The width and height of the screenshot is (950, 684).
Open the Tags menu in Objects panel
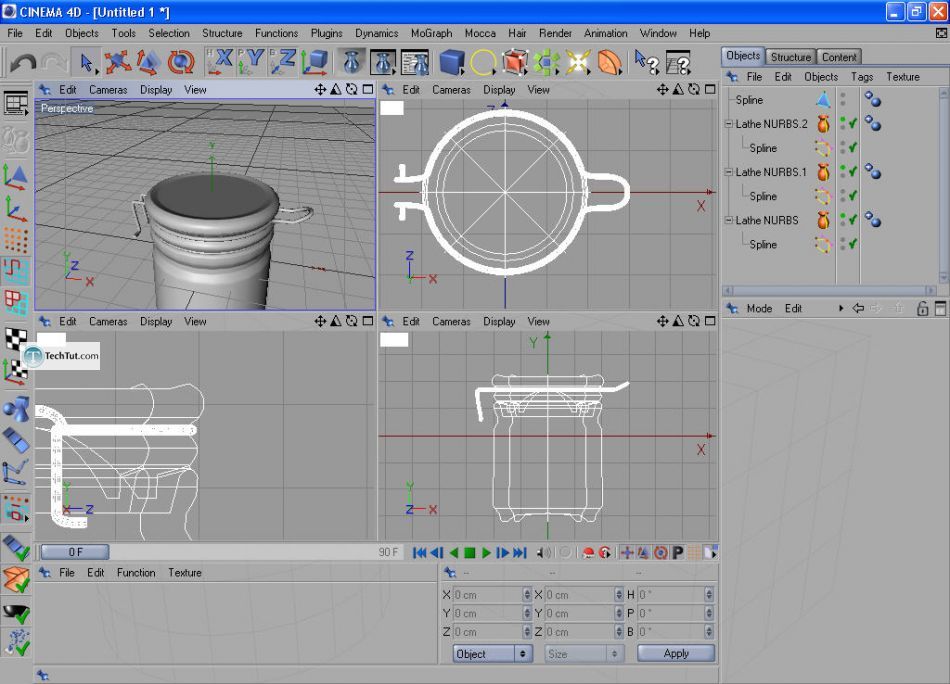coord(862,77)
